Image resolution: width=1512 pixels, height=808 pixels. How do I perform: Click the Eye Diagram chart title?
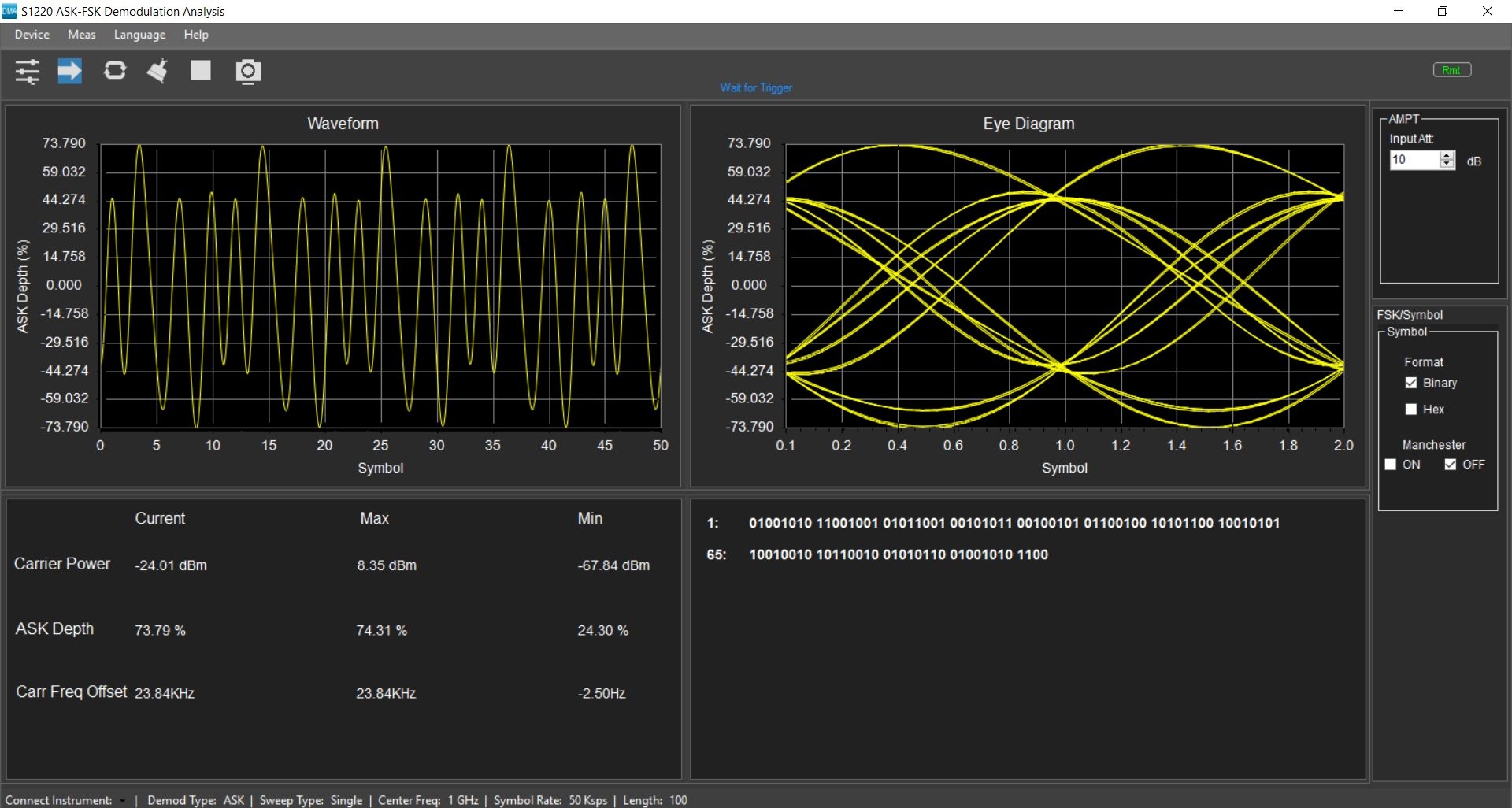1028,124
